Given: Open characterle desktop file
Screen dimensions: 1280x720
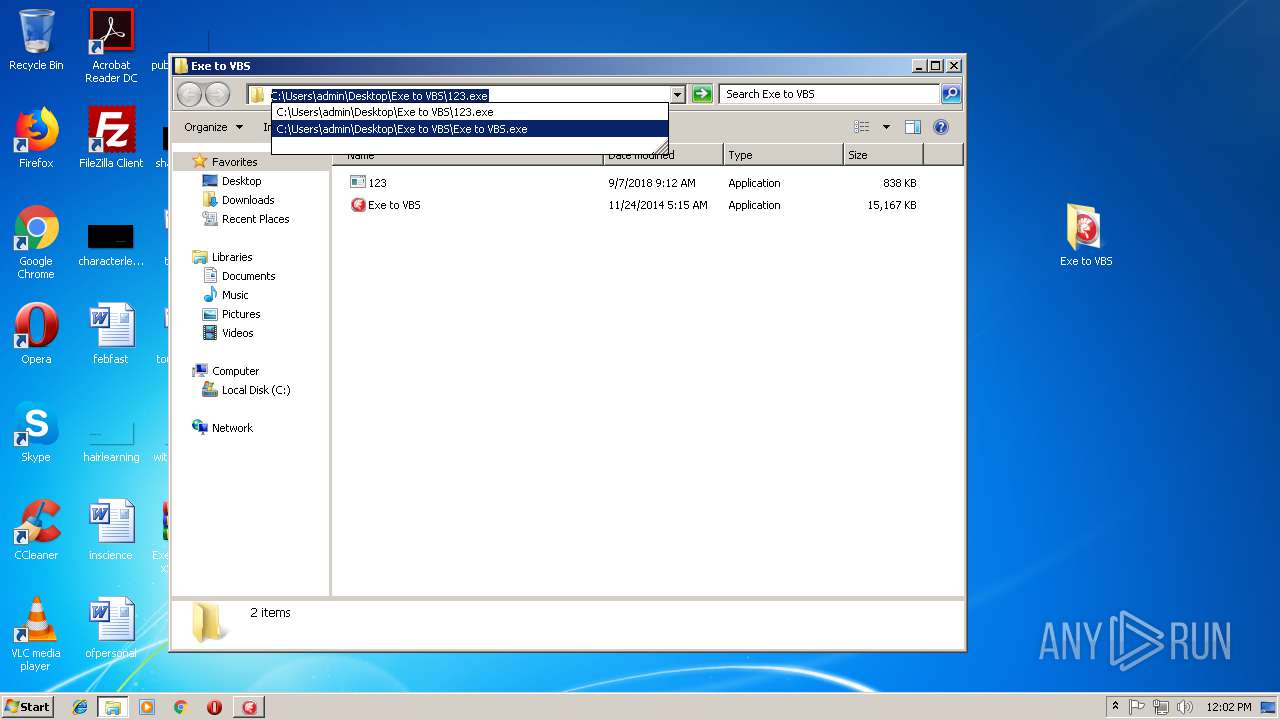Looking at the screenshot, I should pos(111,243).
